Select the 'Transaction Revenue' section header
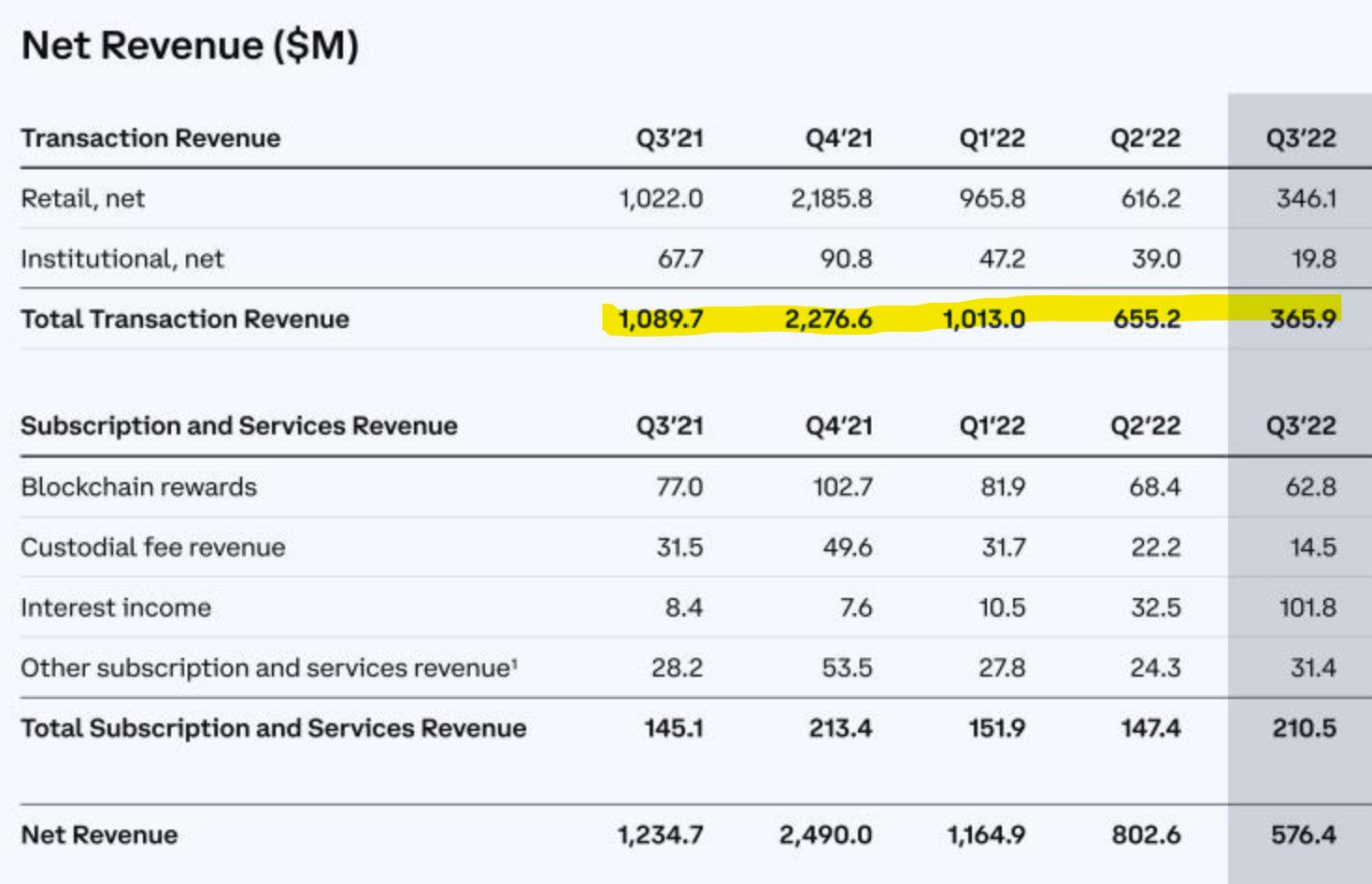Viewport: 1372px width, 884px height. [150, 138]
